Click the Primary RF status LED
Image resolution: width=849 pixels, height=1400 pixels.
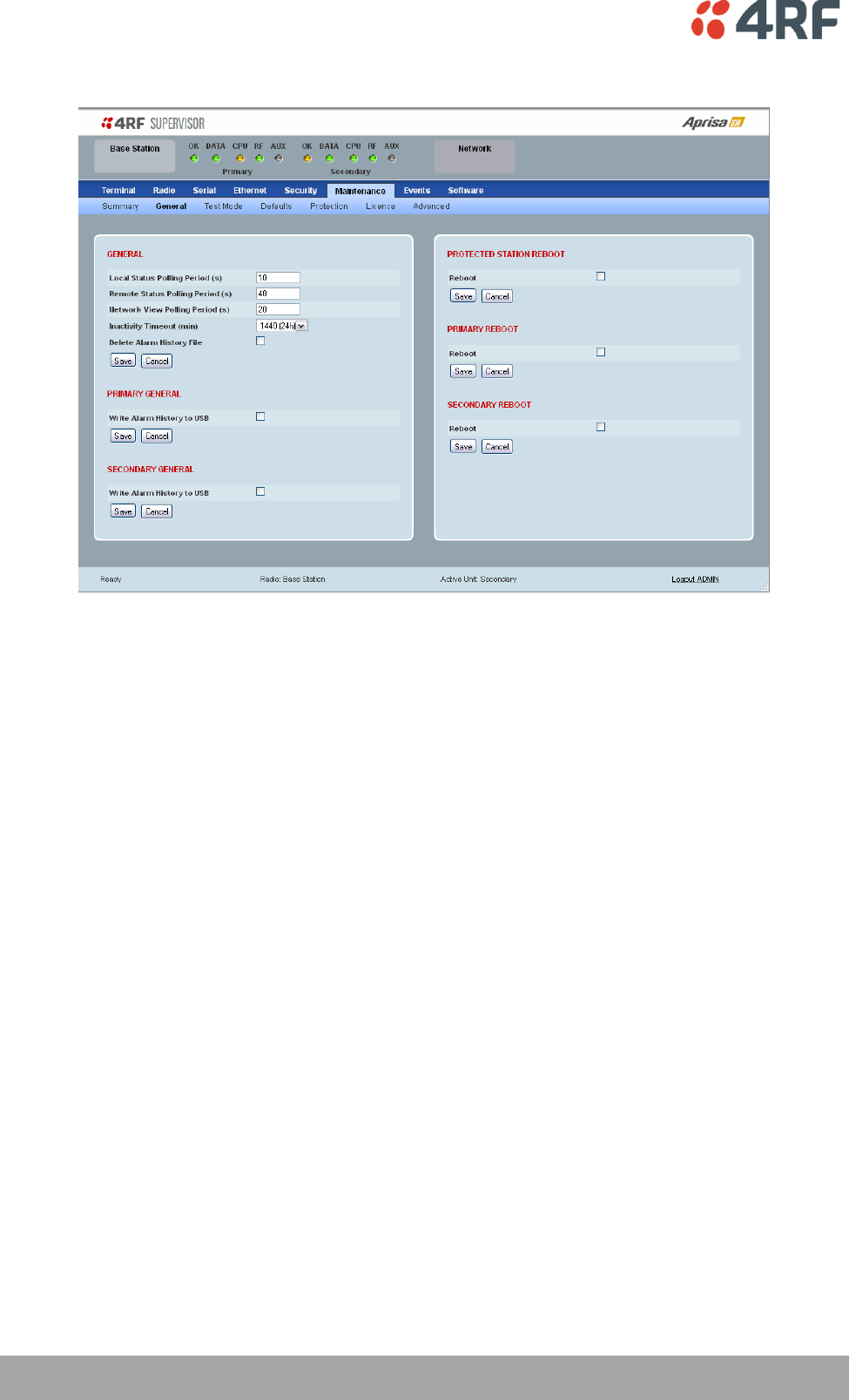(x=259, y=159)
